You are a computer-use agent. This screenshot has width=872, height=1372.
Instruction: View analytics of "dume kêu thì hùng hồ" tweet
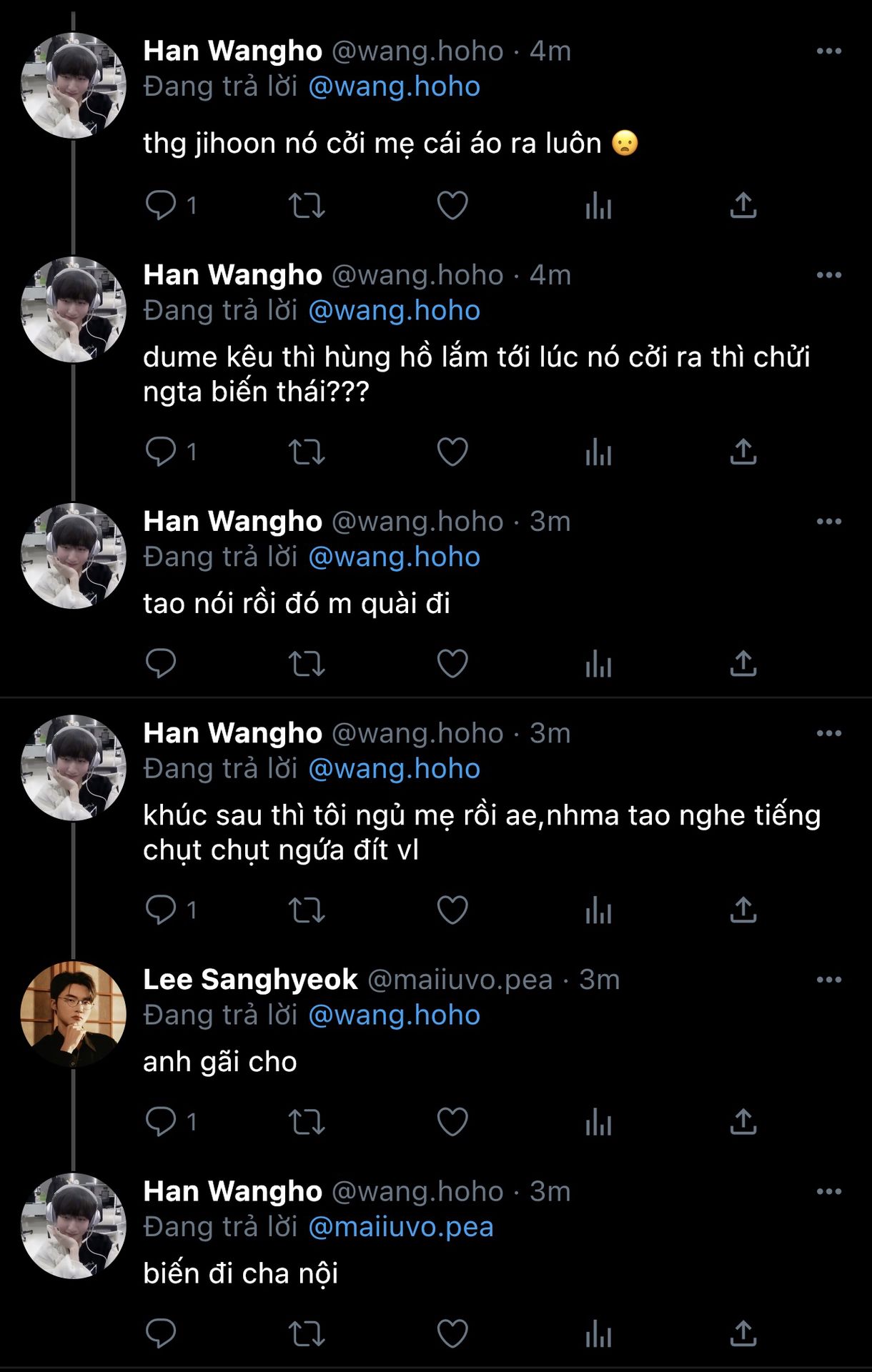pyautogui.click(x=598, y=452)
